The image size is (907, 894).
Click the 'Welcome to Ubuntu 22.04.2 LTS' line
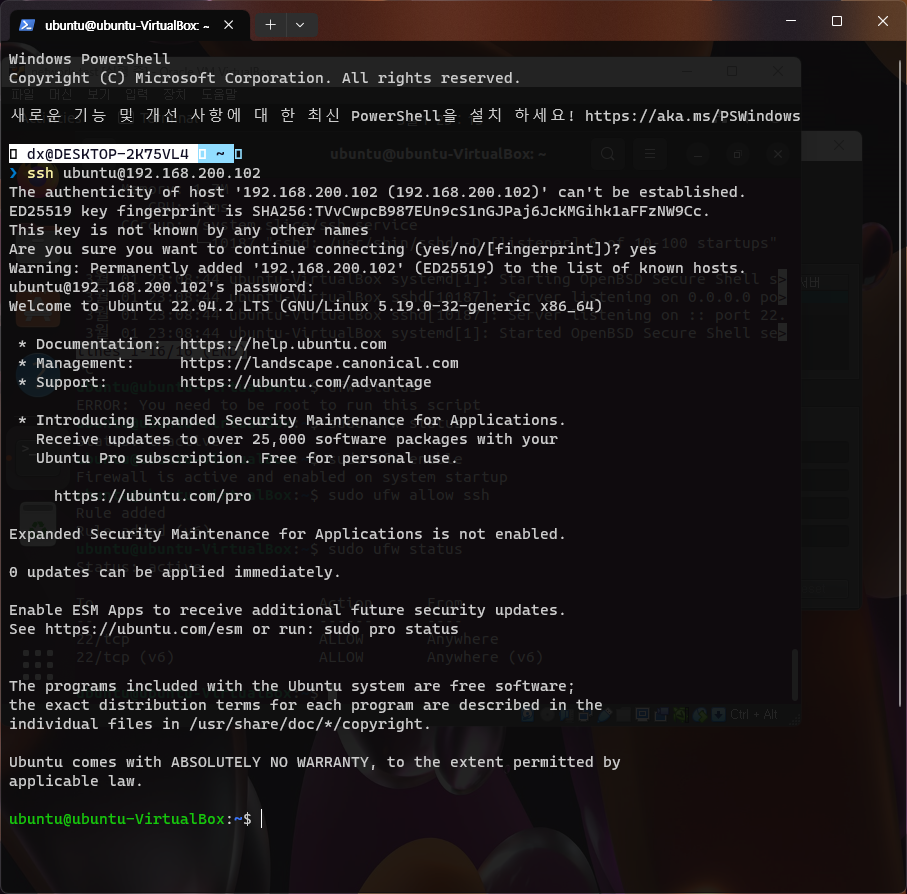(305, 306)
